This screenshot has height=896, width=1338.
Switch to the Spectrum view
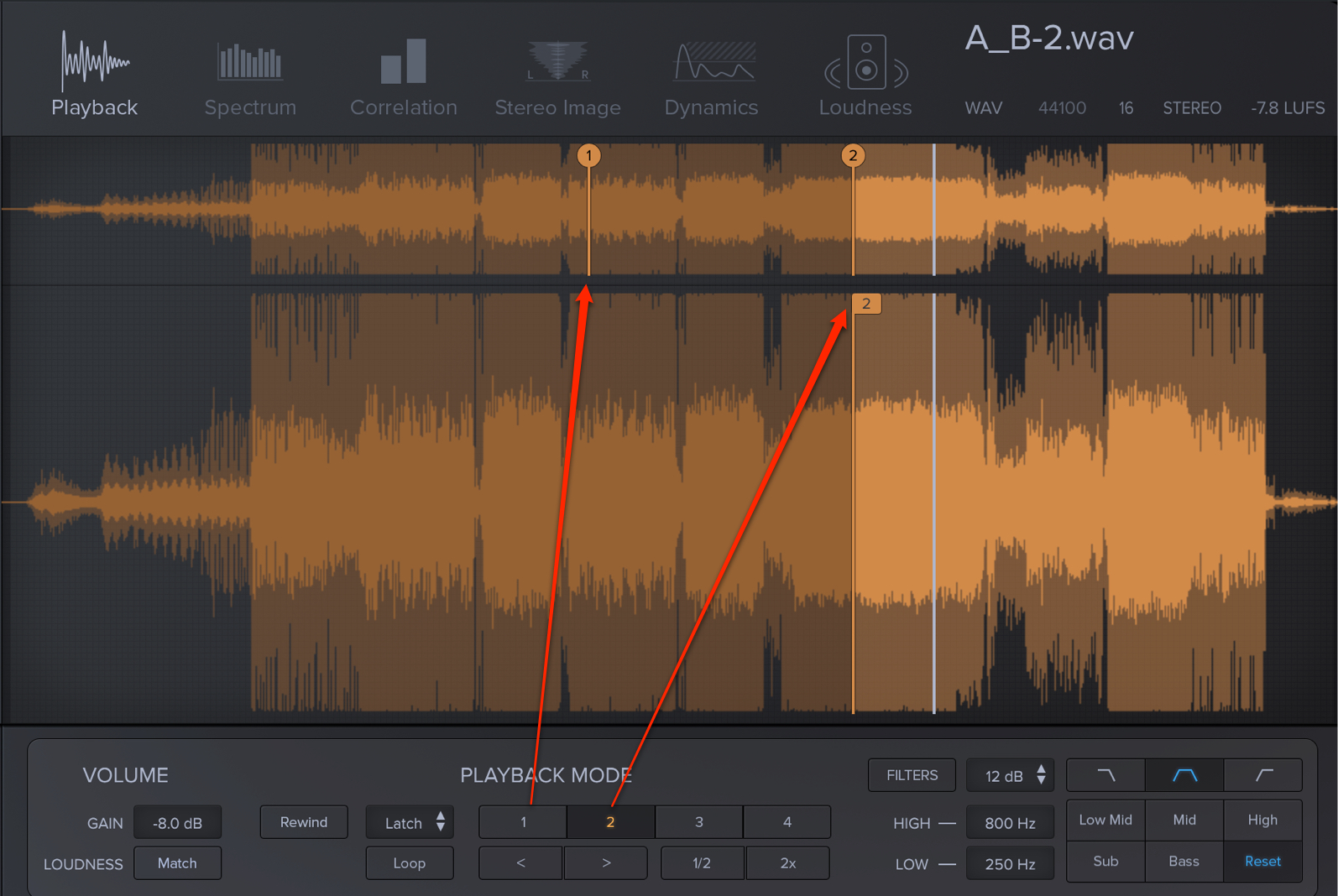tap(250, 80)
